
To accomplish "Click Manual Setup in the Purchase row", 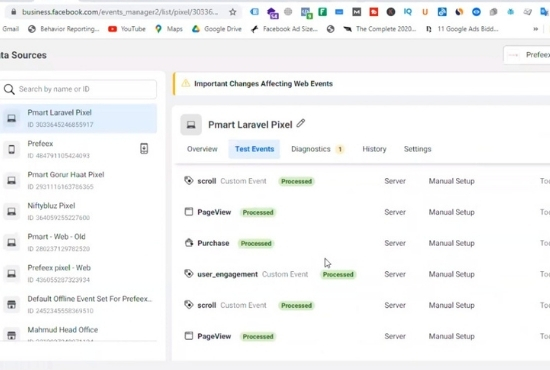I will click(451, 243).
